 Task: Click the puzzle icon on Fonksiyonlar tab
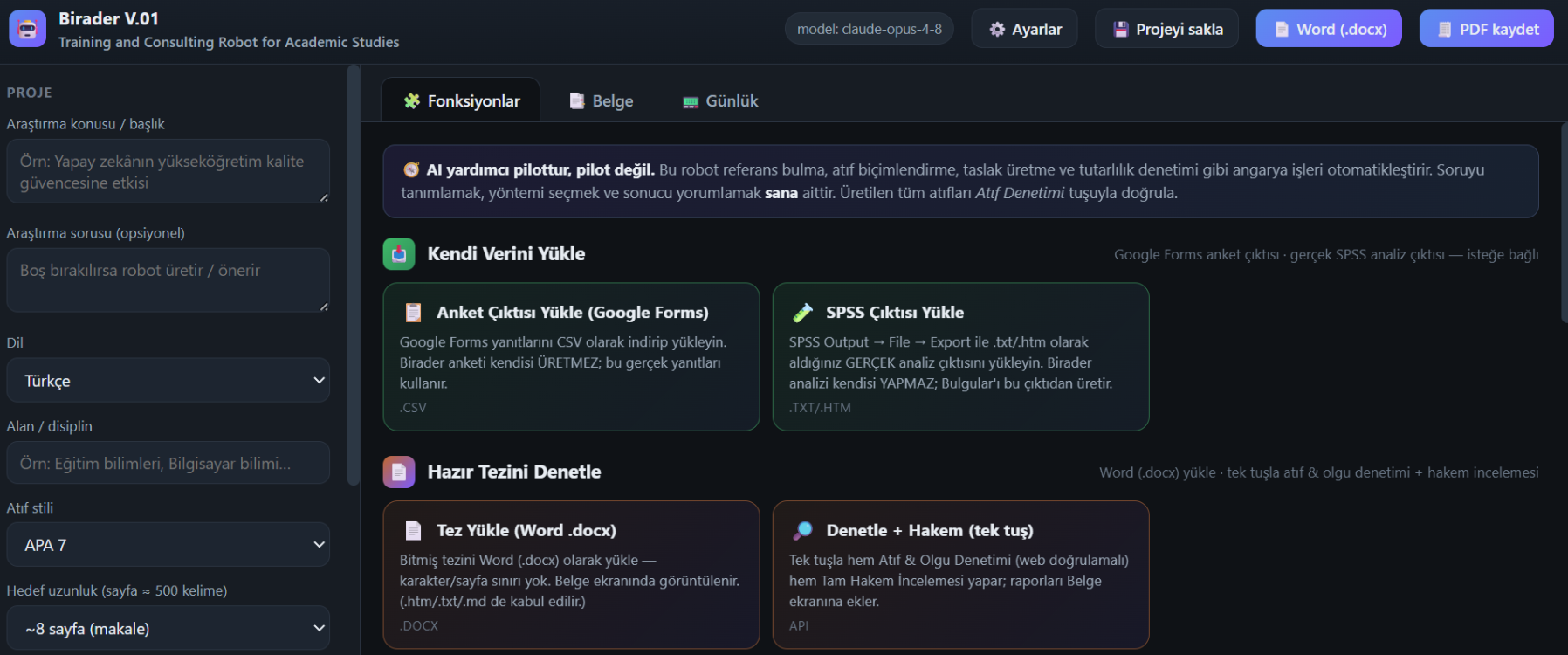(412, 101)
